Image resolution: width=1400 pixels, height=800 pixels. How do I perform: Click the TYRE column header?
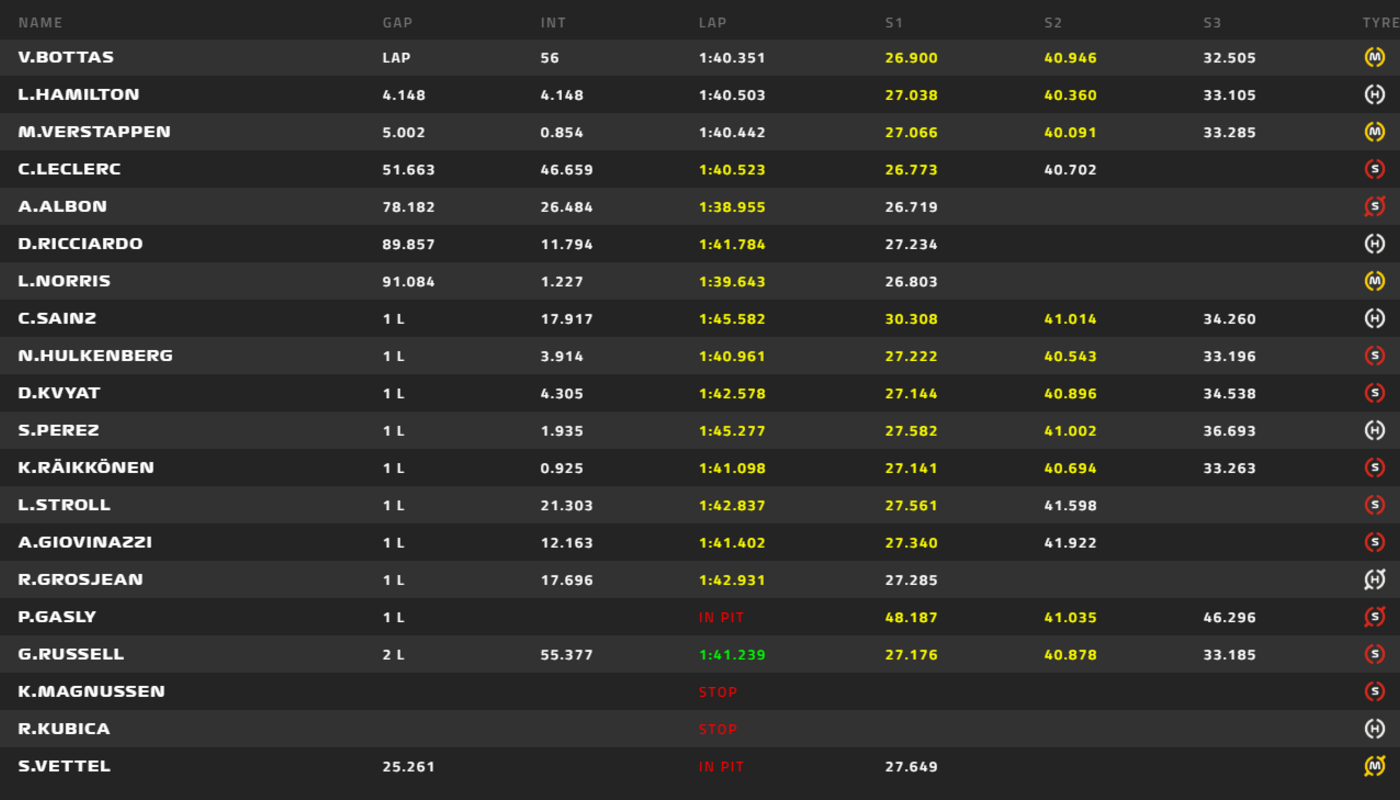pos(1380,22)
